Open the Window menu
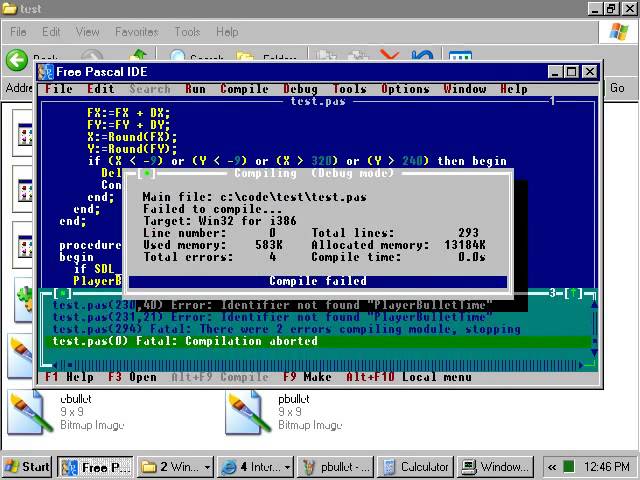The width and height of the screenshot is (640, 480). point(465,89)
